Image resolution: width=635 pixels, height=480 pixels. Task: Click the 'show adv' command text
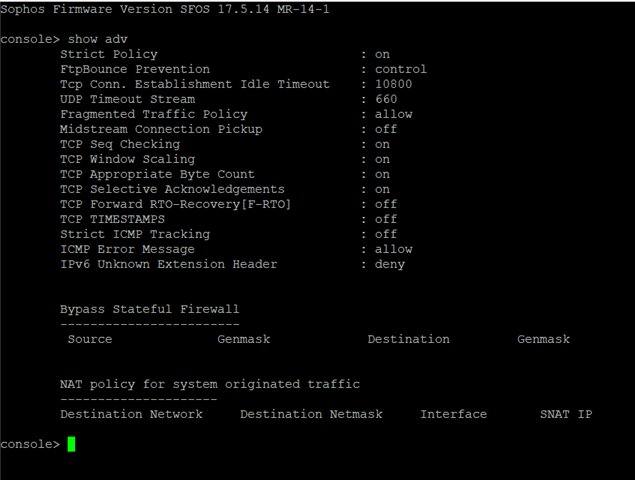click(98, 39)
